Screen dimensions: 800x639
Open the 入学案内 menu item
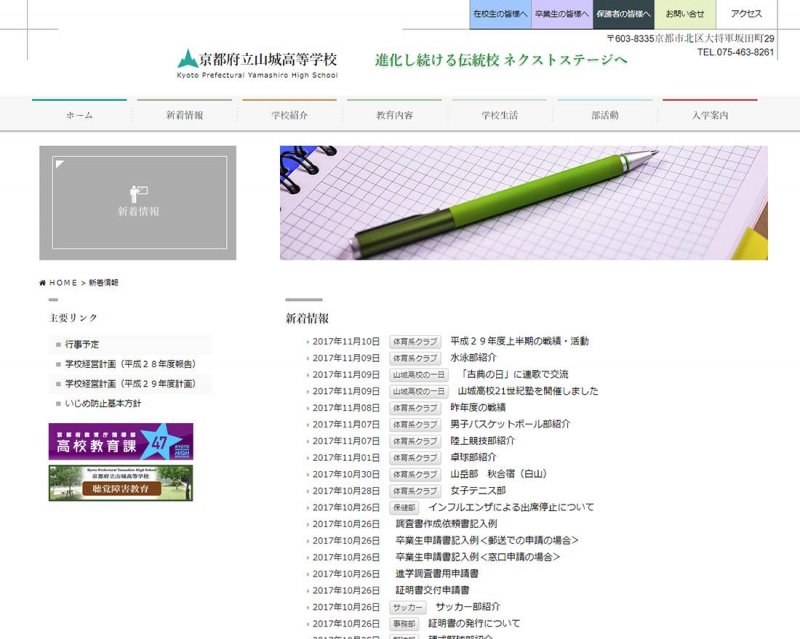(709, 115)
